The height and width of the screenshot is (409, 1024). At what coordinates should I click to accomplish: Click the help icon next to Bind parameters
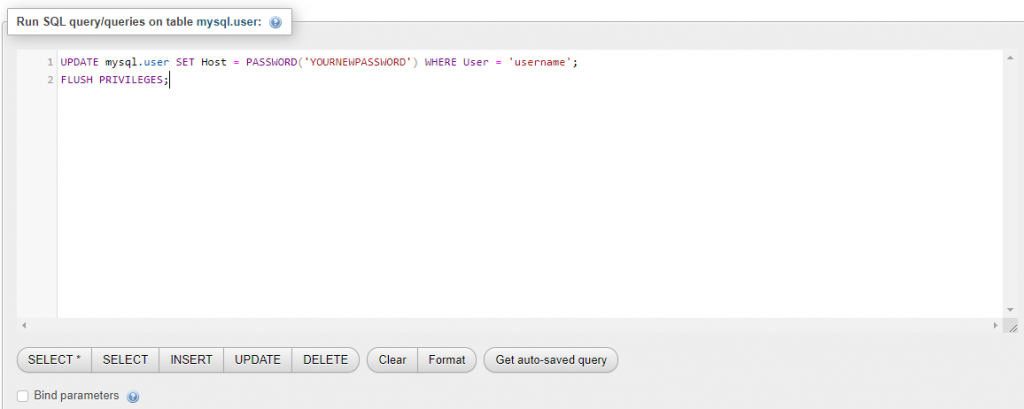click(133, 397)
